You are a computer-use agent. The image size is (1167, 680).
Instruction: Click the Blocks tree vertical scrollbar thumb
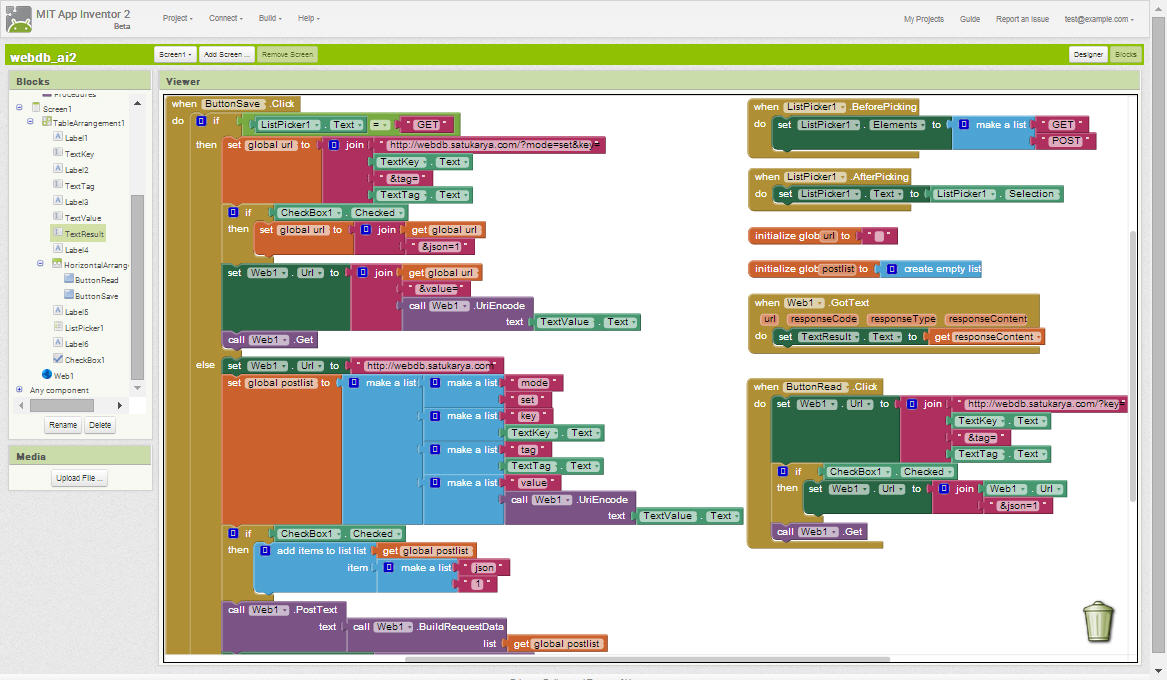(x=137, y=287)
